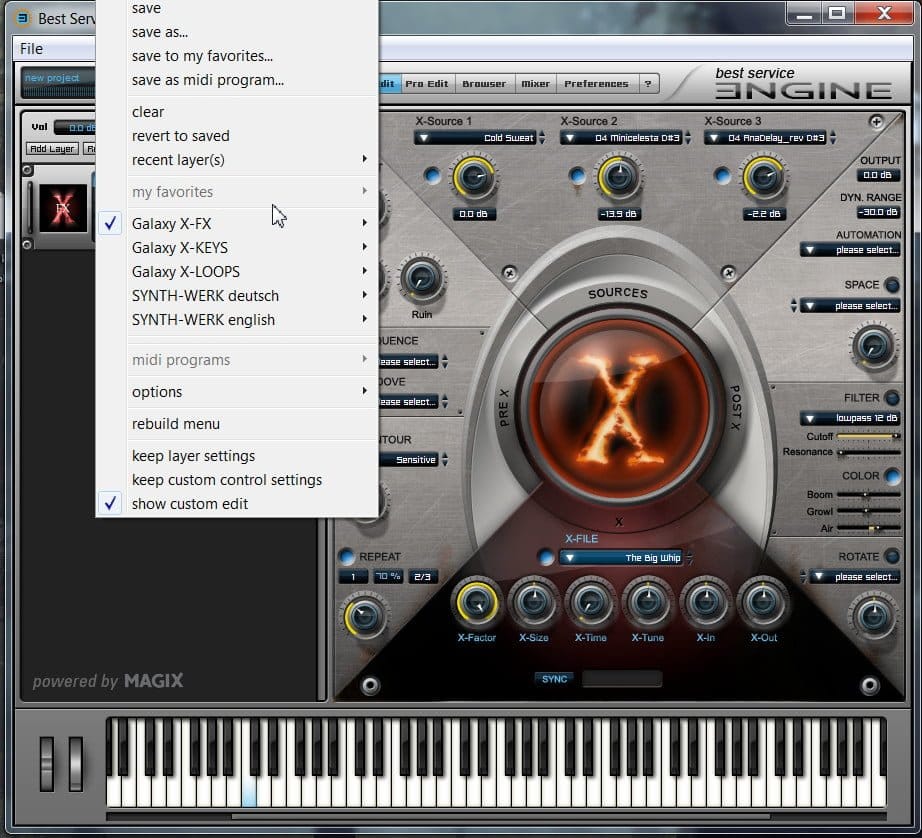Click the X-Source 2 volume knob
The height and width of the screenshot is (838, 922).
tap(619, 178)
